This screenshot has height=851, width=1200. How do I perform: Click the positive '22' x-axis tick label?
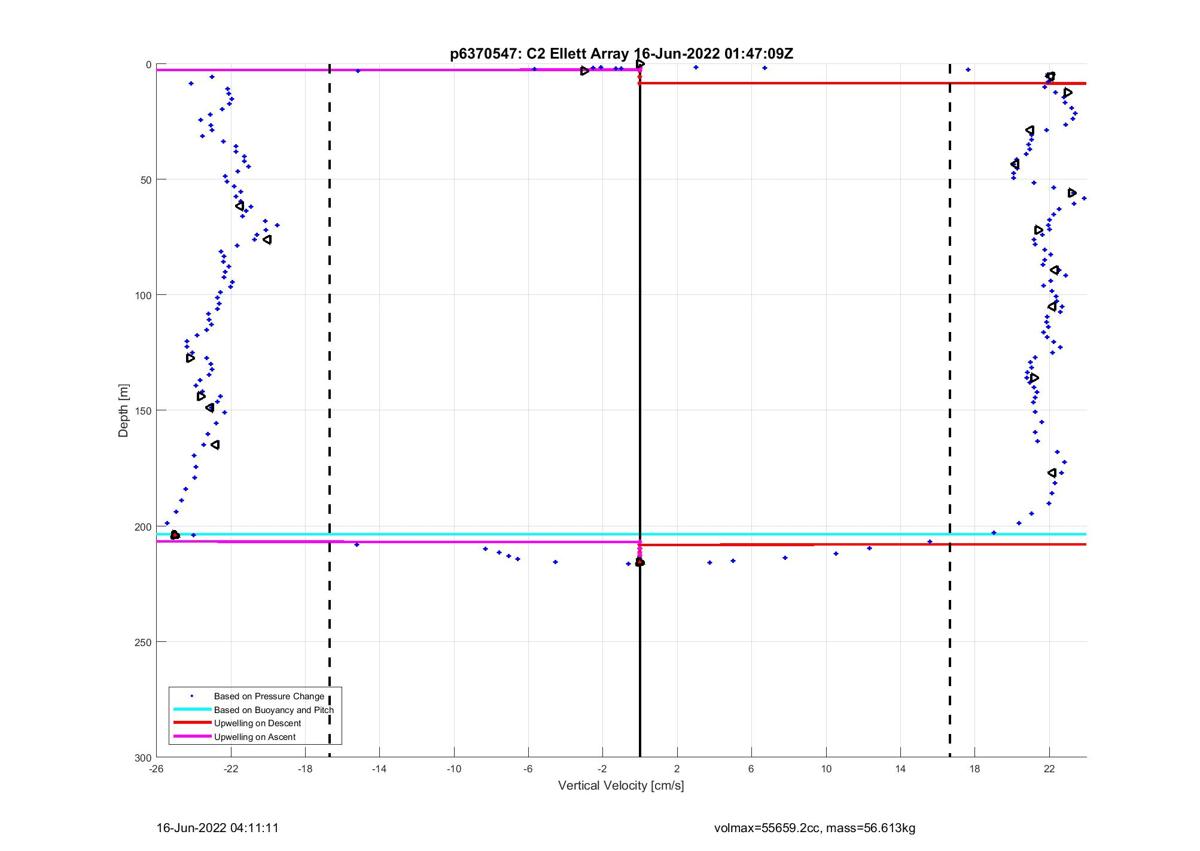coord(1049,769)
